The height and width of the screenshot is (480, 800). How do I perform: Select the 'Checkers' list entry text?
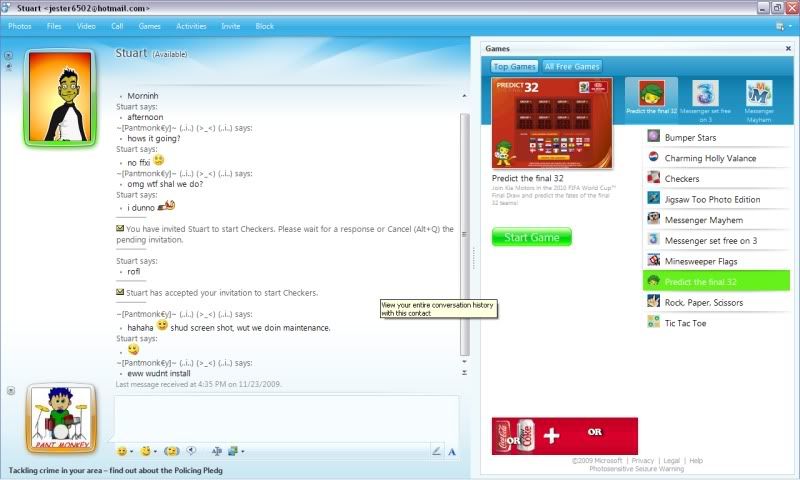682,179
